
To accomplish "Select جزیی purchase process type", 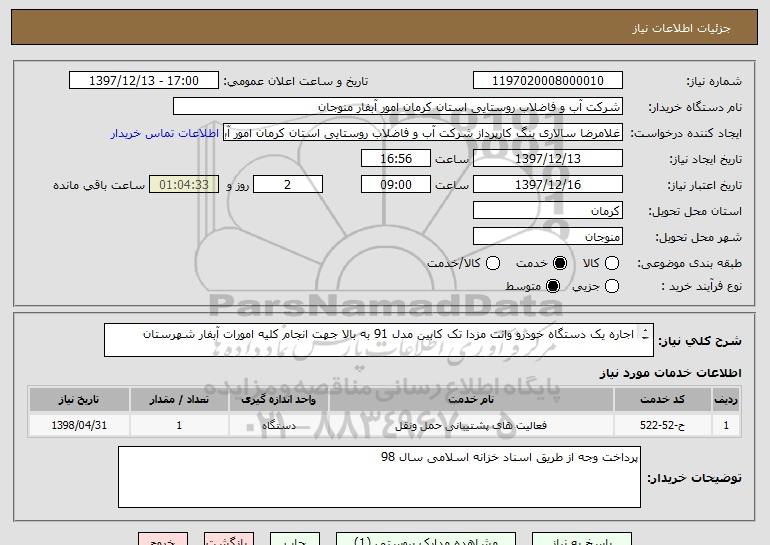I will point(613,287).
